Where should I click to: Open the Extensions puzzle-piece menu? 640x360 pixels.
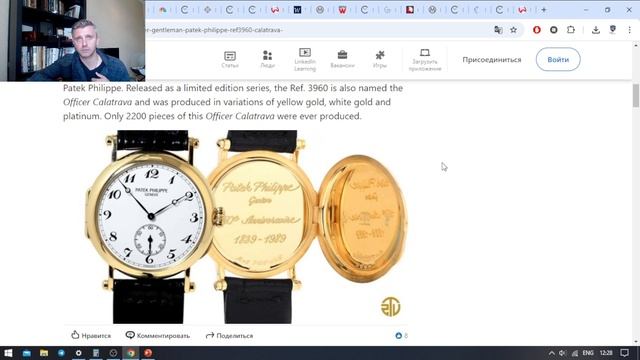[571, 30]
